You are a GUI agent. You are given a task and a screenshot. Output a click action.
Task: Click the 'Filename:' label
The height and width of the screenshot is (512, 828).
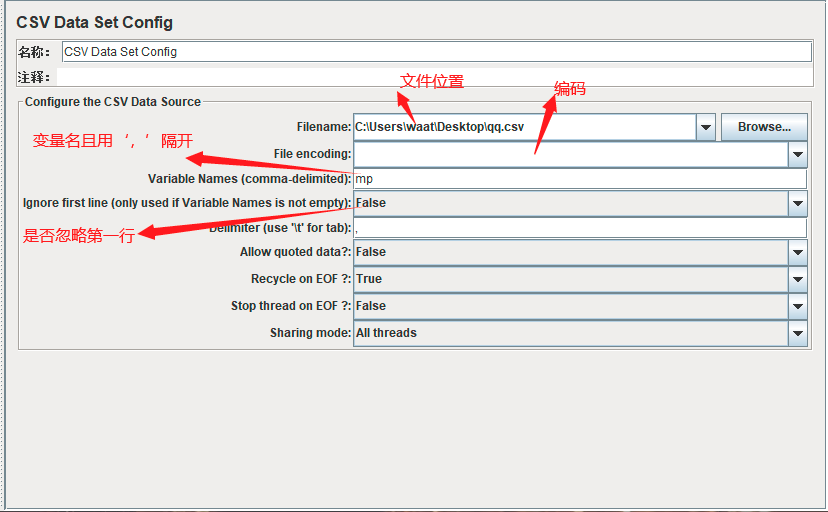tap(324, 127)
